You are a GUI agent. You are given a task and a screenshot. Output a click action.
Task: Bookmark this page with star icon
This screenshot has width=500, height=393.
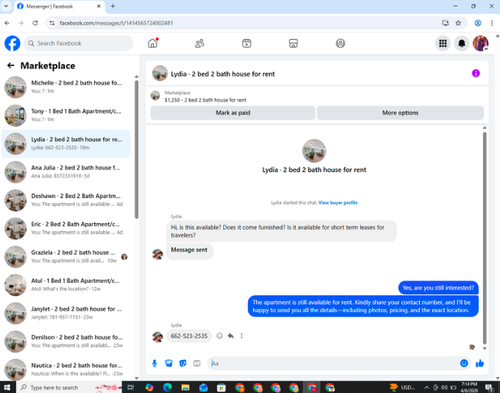[458, 23]
